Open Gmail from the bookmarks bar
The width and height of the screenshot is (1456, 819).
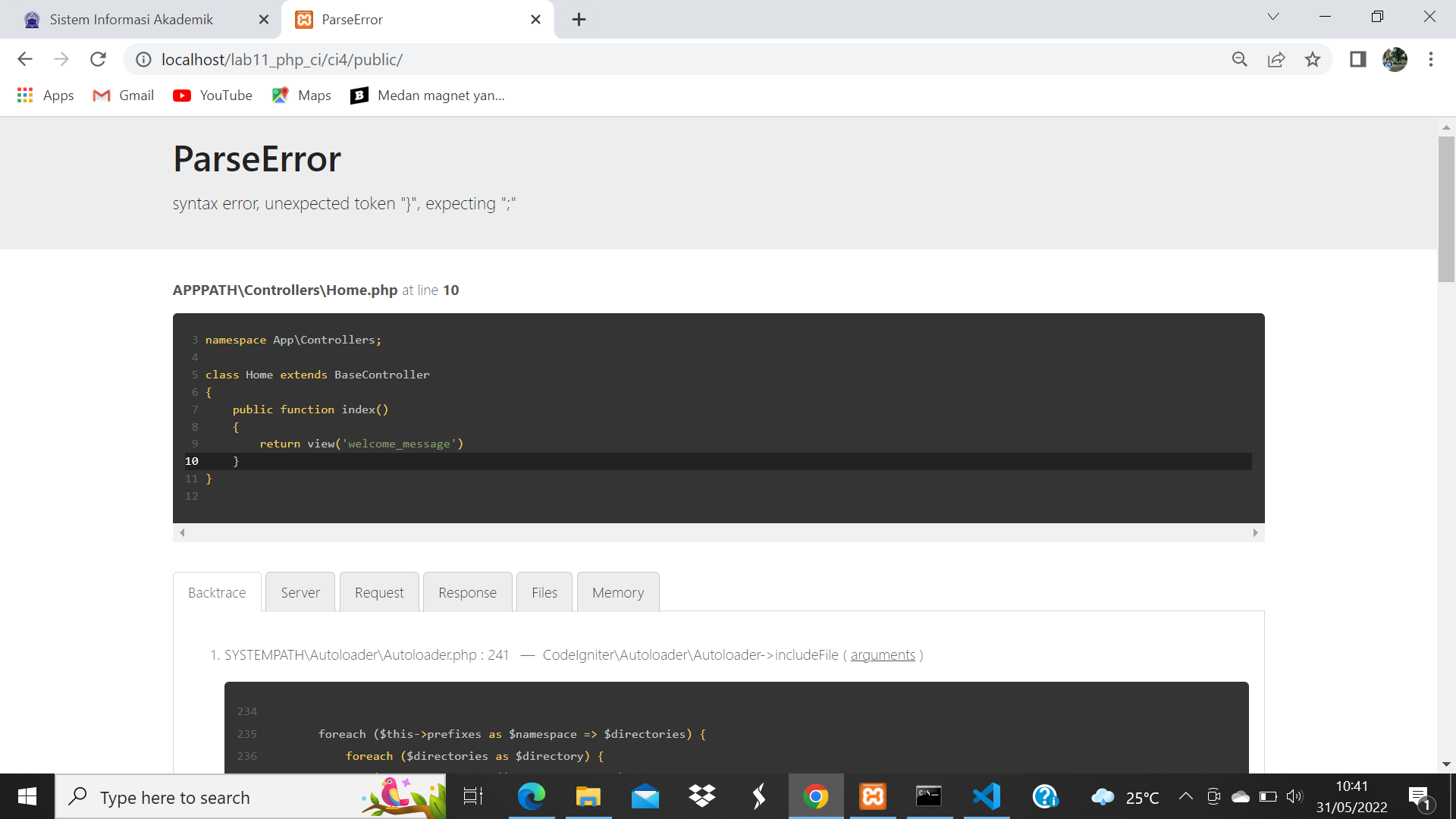[x=122, y=96]
